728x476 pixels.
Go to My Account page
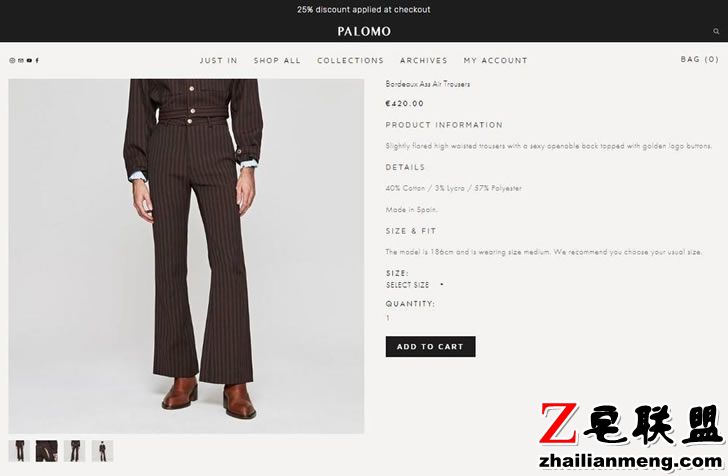click(495, 60)
